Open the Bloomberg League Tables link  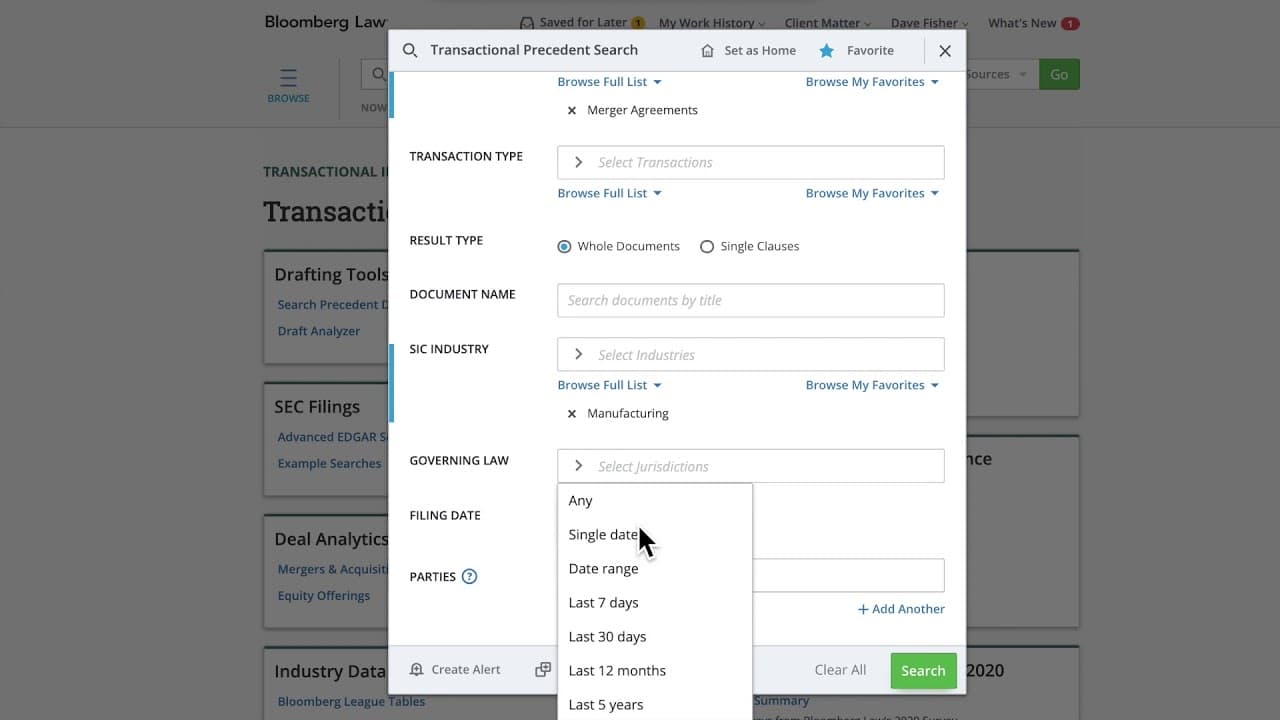pyautogui.click(x=351, y=702)
